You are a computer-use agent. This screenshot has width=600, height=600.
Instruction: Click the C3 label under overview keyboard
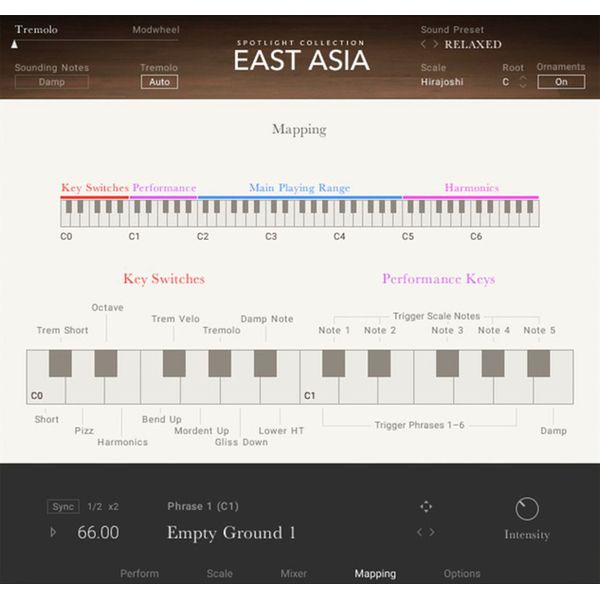point(271,236)
